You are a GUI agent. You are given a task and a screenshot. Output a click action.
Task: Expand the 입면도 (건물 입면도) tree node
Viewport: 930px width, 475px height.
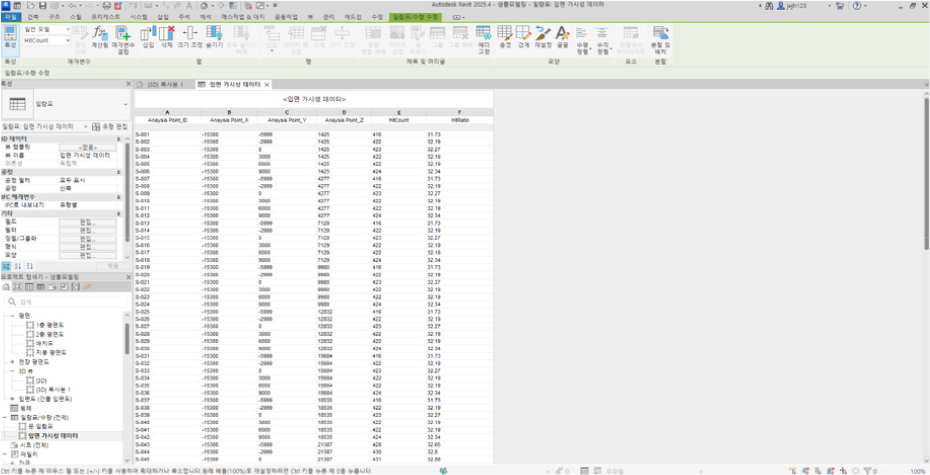(x=13, y=399)
